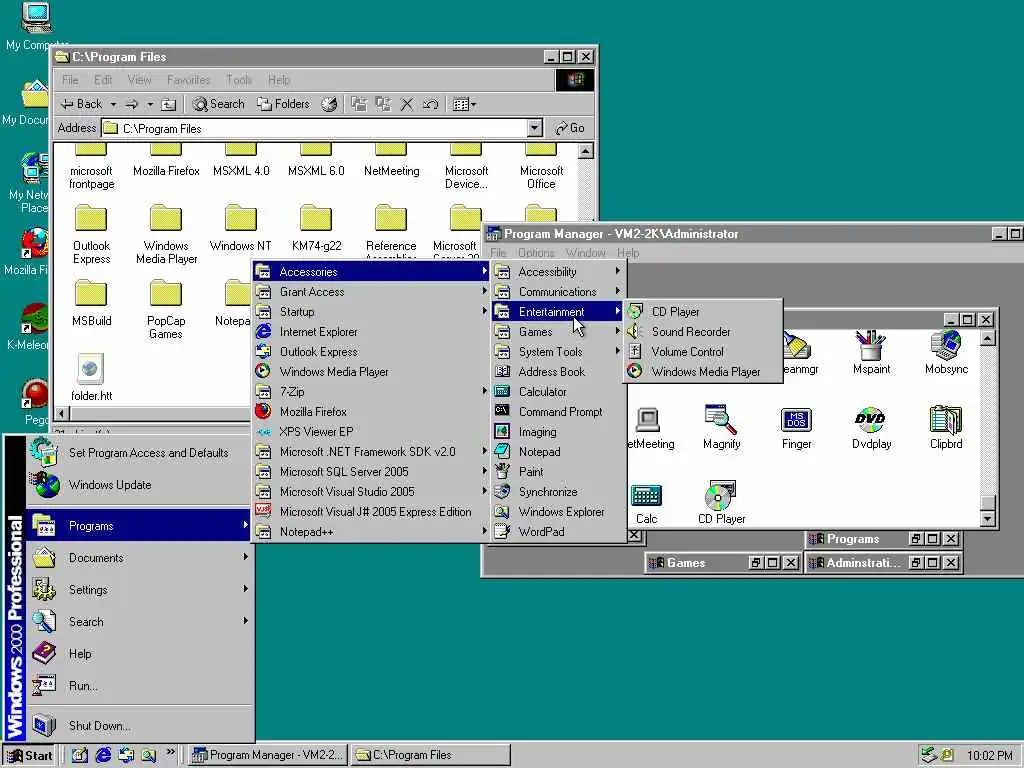Click the Start button on taskbar
The height and width of the screenshot is (768, 1024).
click(x=29, y=756)
